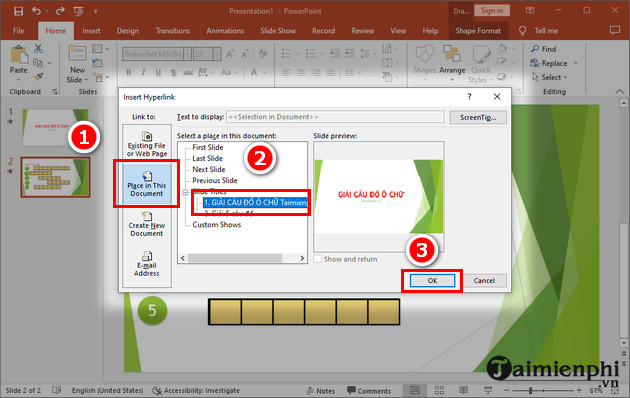This screenshot has width=630, height=398.
Task: Collapse the ribbon with the chevron
Action: pos(619,92)
